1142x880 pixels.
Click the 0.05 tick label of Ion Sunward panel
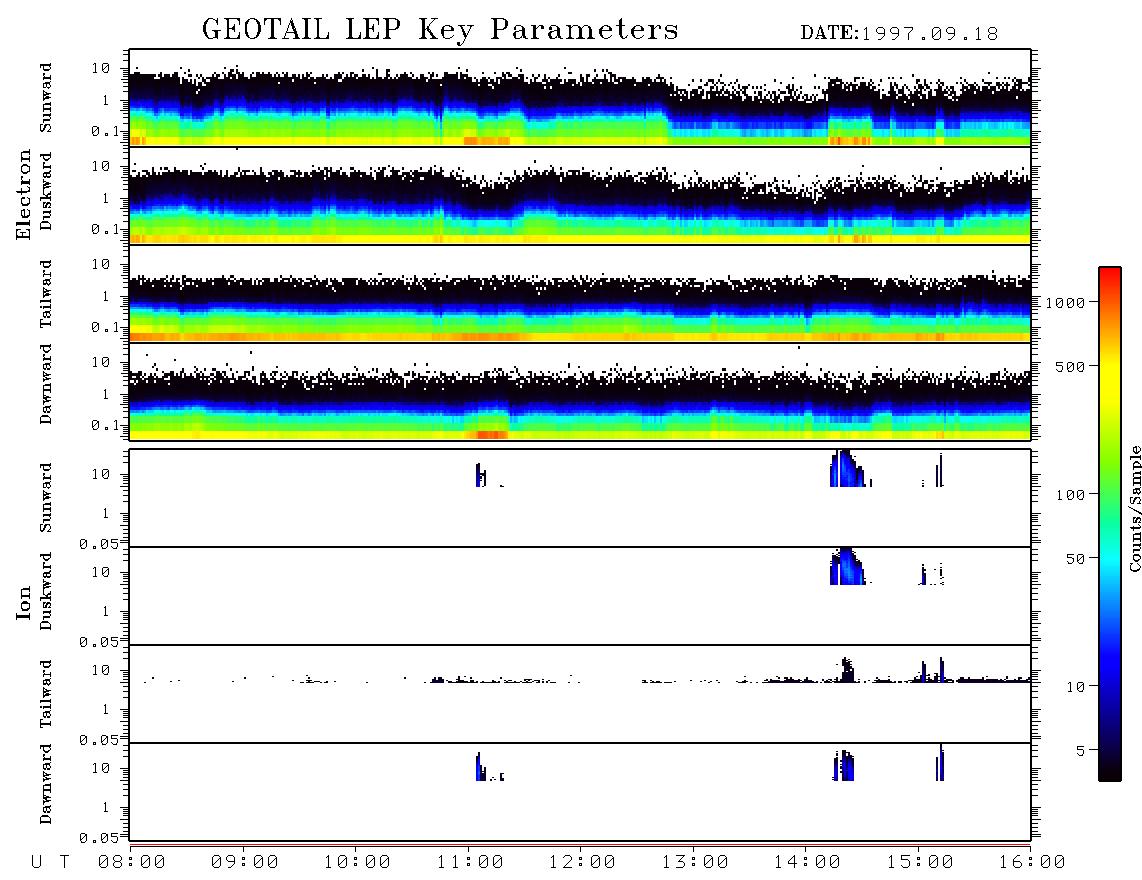click(x=99, y=543)
